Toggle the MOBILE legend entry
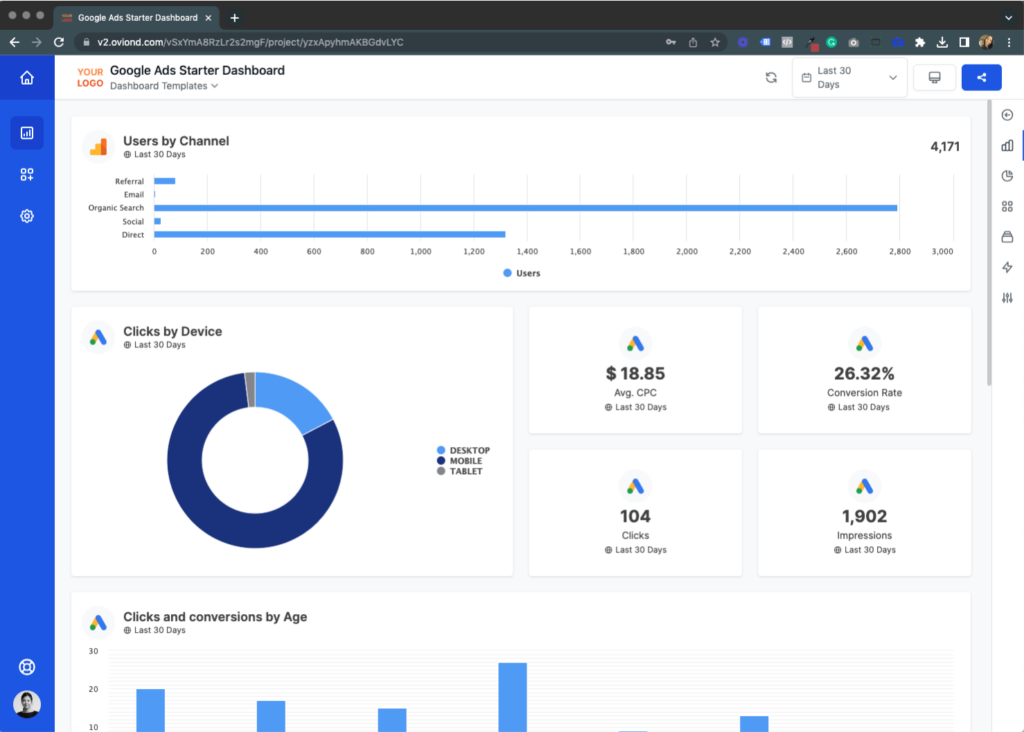 pos(459,461)
